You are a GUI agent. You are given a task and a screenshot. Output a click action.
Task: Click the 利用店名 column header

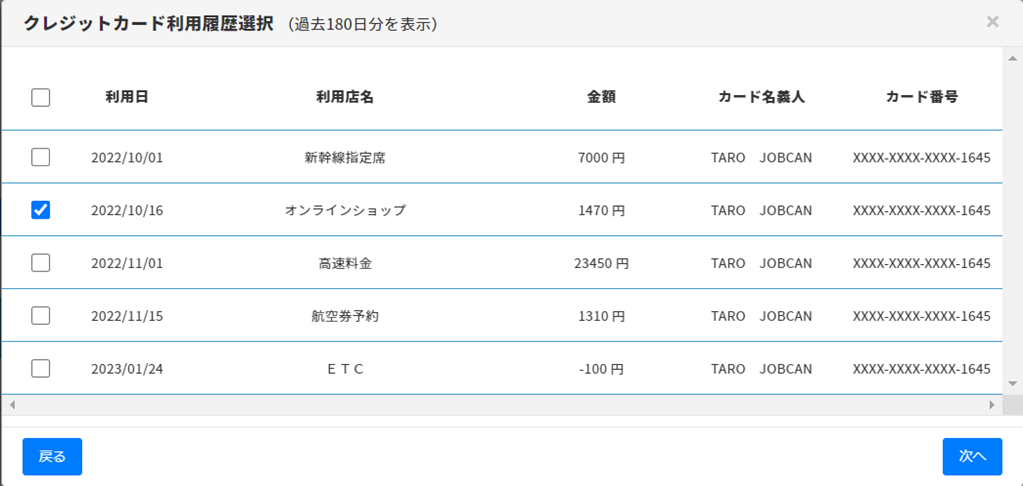[345, 97]
